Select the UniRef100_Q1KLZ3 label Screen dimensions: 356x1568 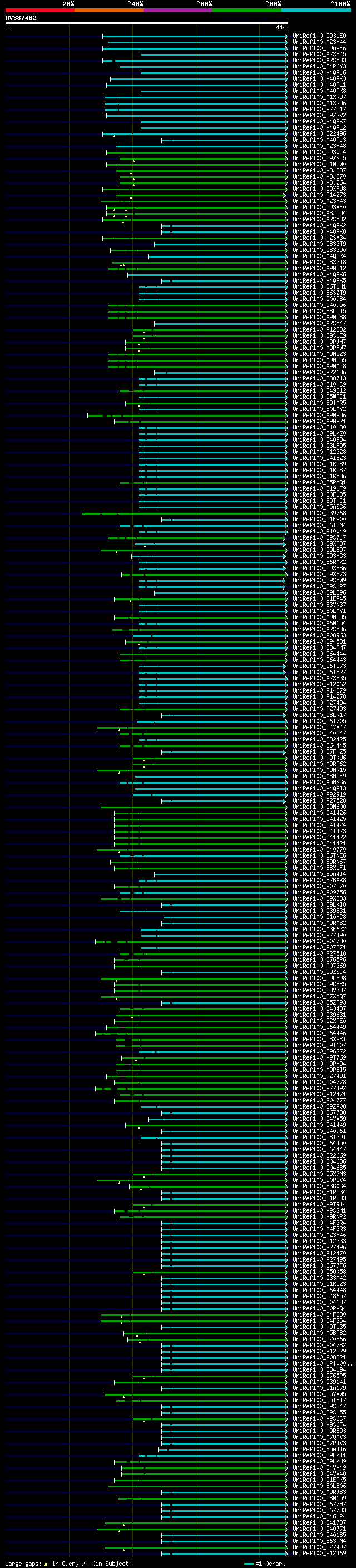(319, 1283)
